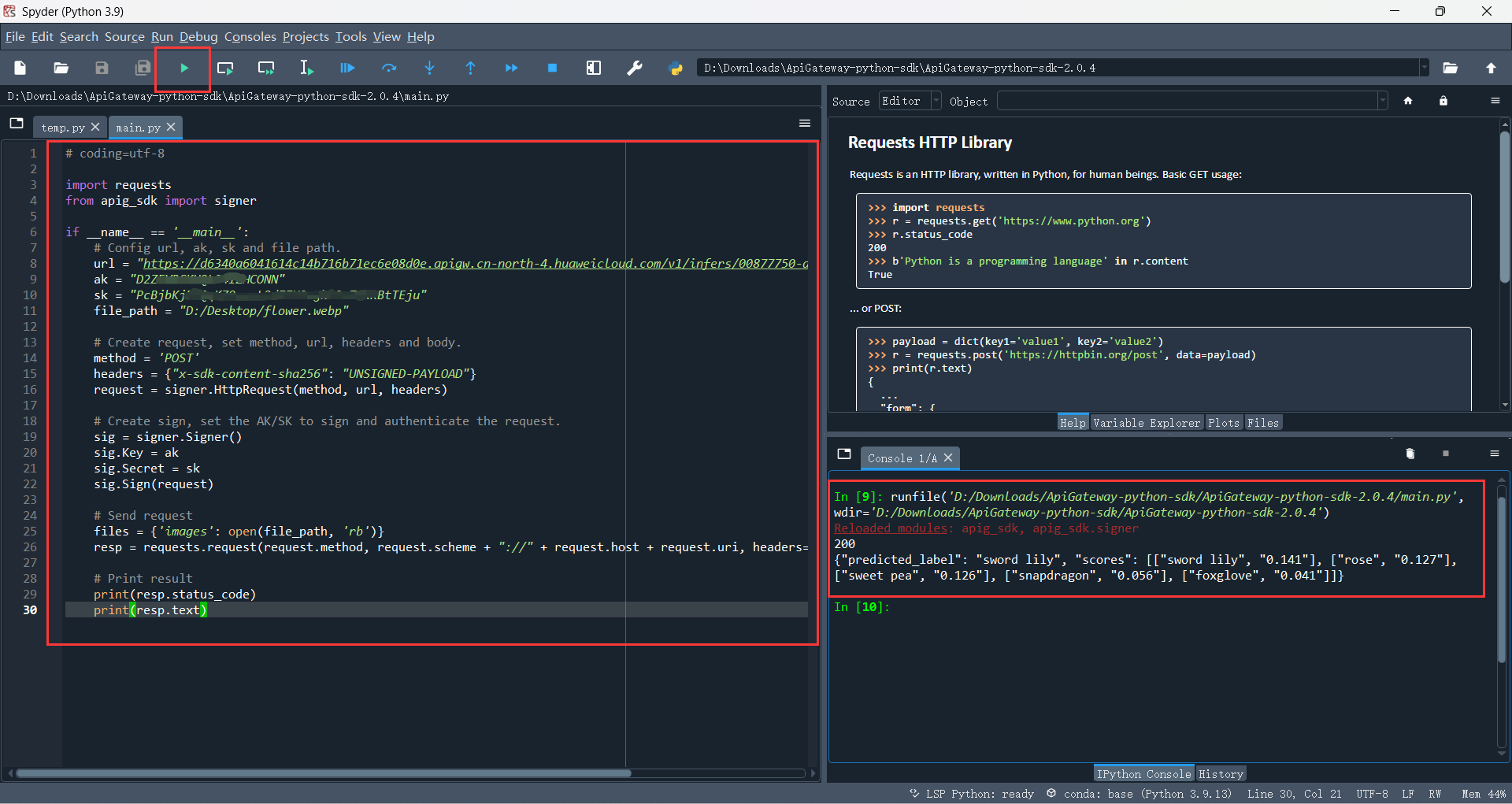This screenshot has width=1512, height=804.
Task: Stop debugging with the square icon
Action: (552, 69)
